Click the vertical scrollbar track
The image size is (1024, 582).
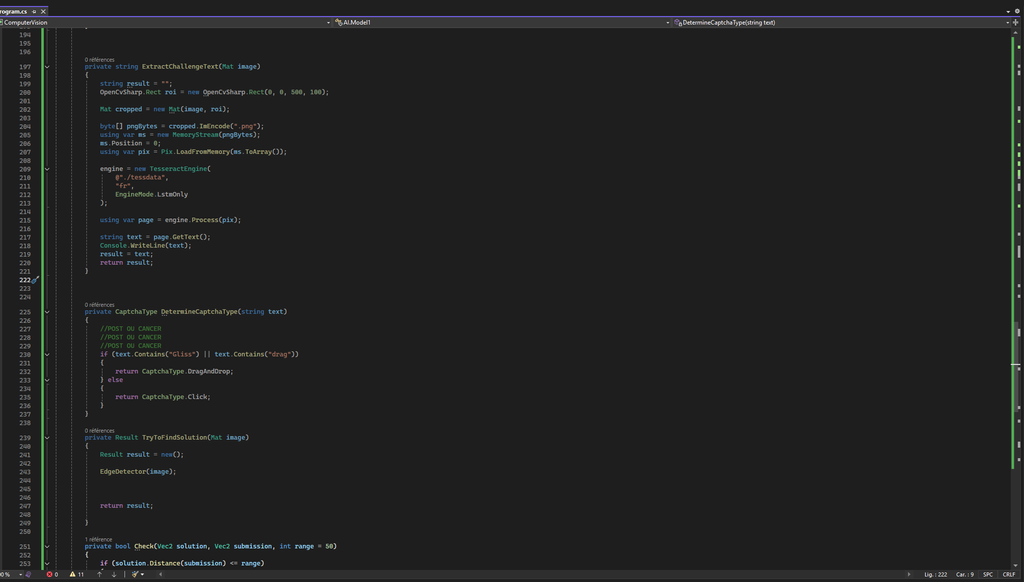tap(1017, 300)
